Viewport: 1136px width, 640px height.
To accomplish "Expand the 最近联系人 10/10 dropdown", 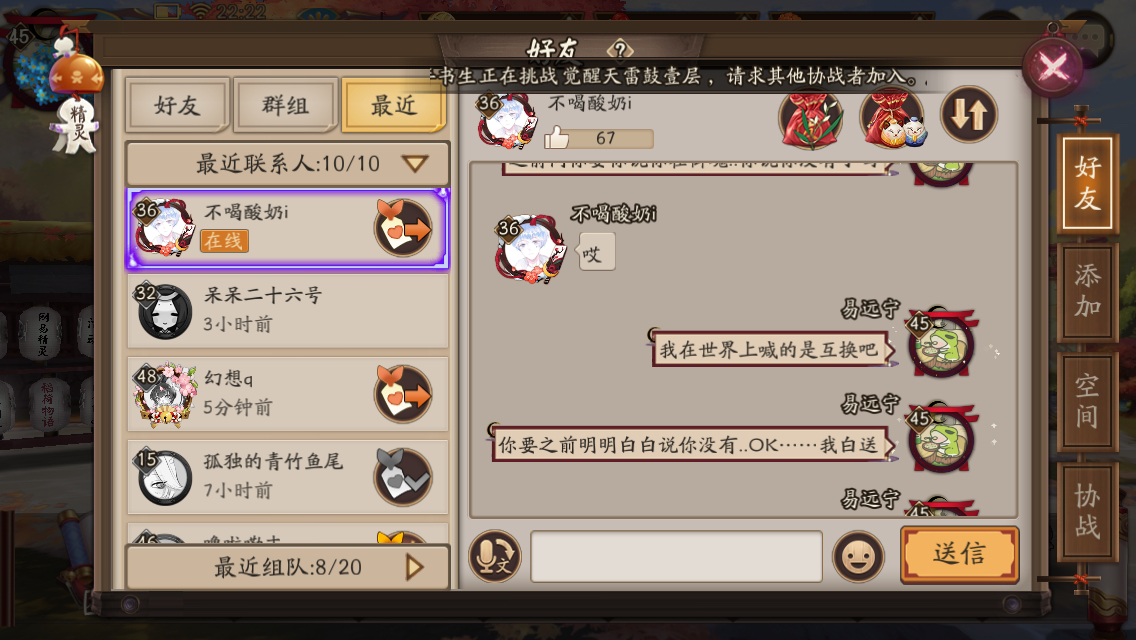I will click(x=288, y=164).
